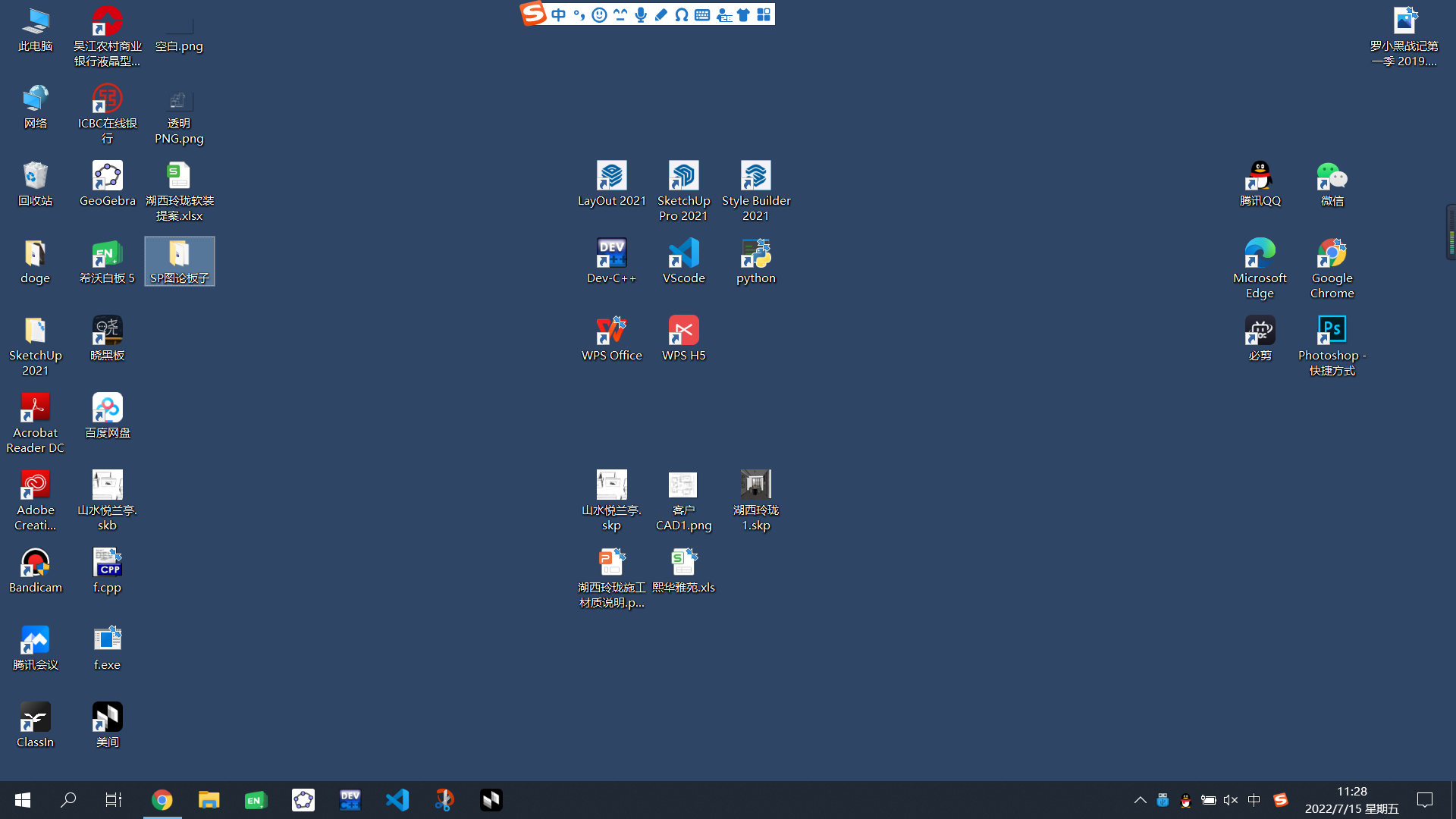
Task: Select the Bandicam desktop shortcut
Action: [35, 572]
